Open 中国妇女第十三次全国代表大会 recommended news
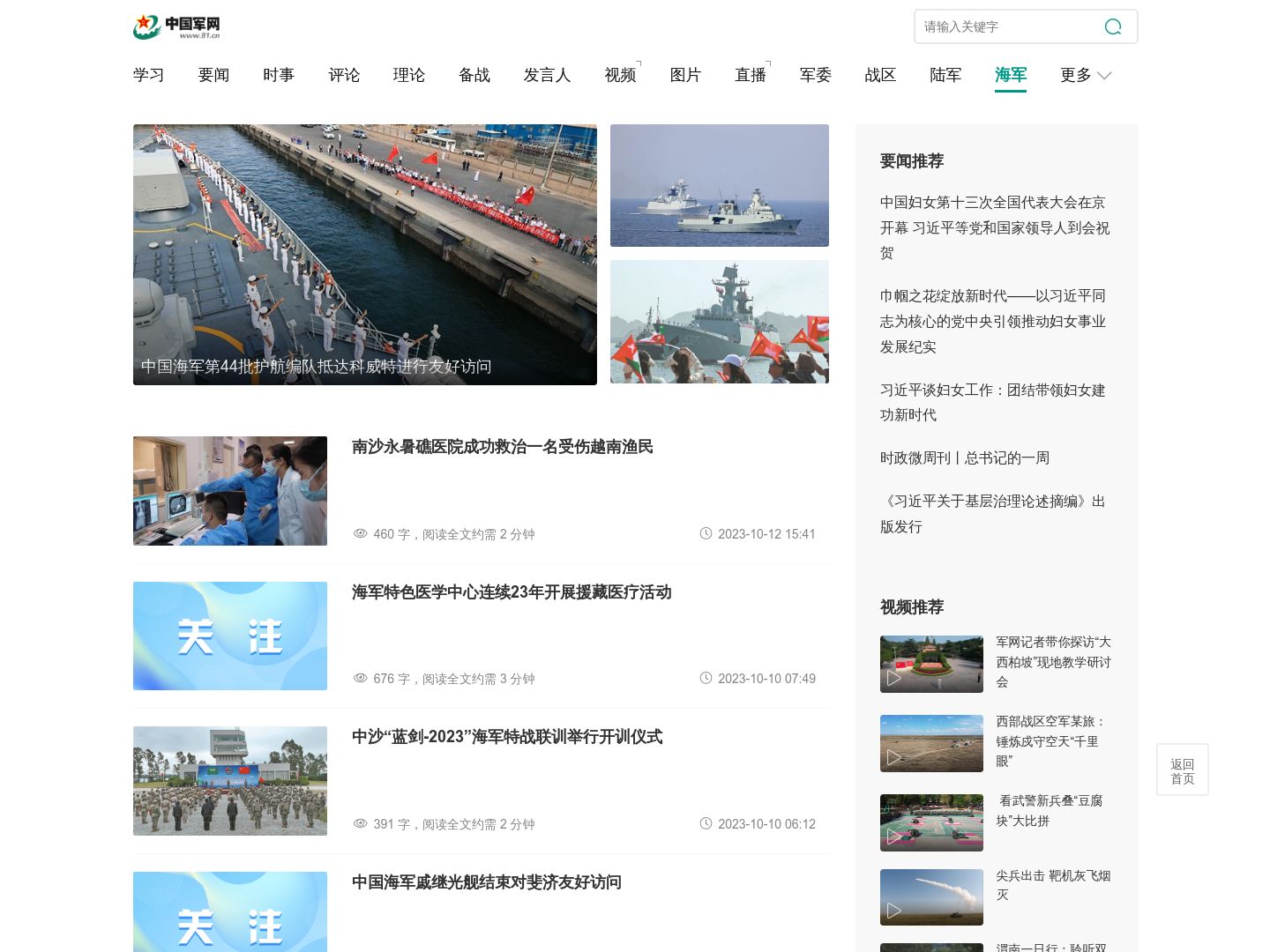1270x952 pixels. (x=995, y=227)
